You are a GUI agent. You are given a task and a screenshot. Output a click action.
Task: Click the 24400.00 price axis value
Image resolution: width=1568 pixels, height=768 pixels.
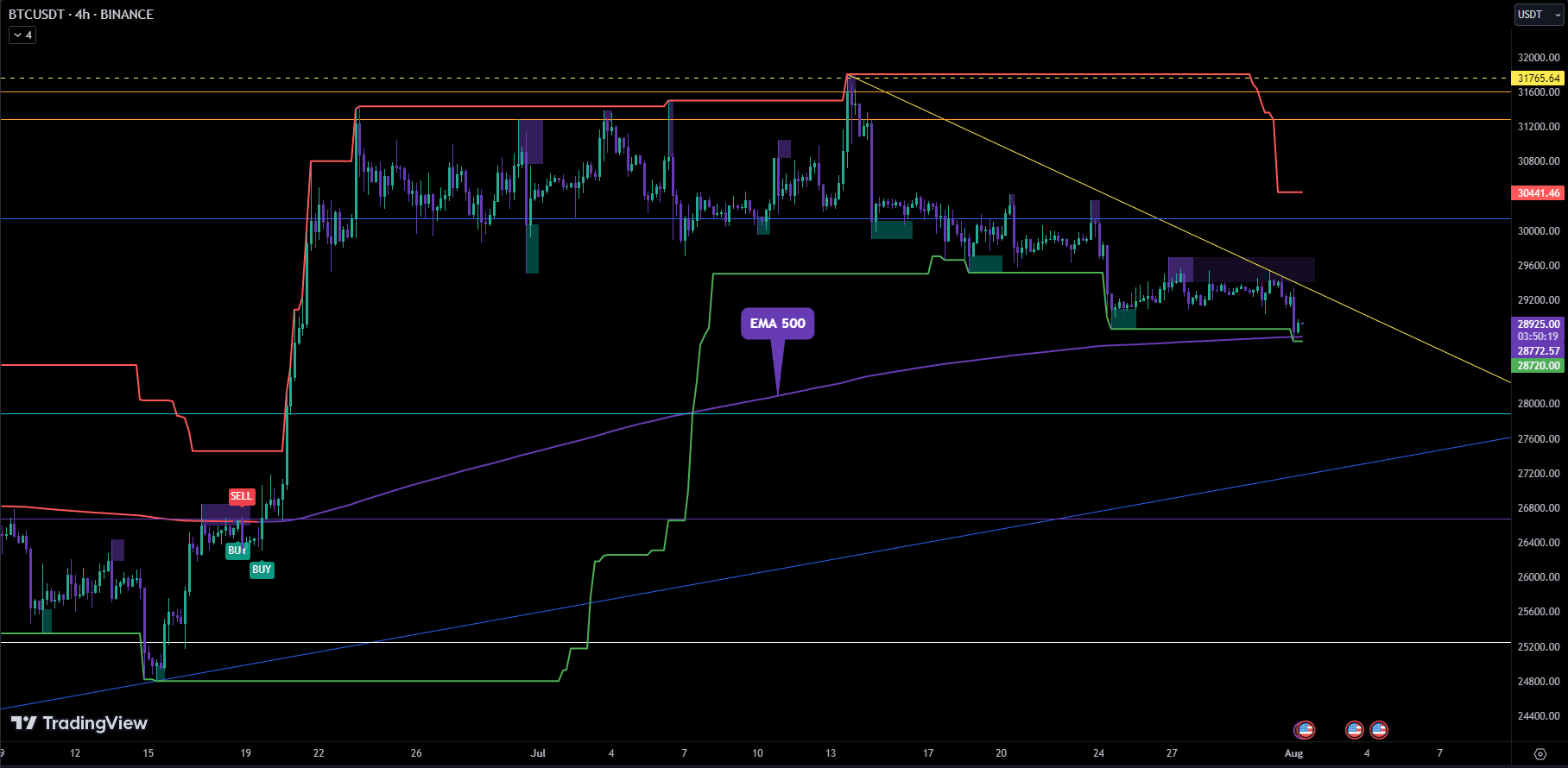1539,716
